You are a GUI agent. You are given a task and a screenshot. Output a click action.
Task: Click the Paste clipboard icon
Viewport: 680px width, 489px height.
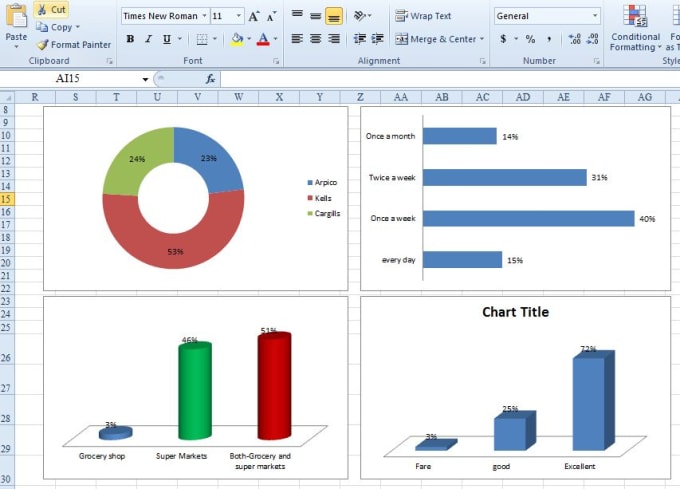click(x=16, y=16)
